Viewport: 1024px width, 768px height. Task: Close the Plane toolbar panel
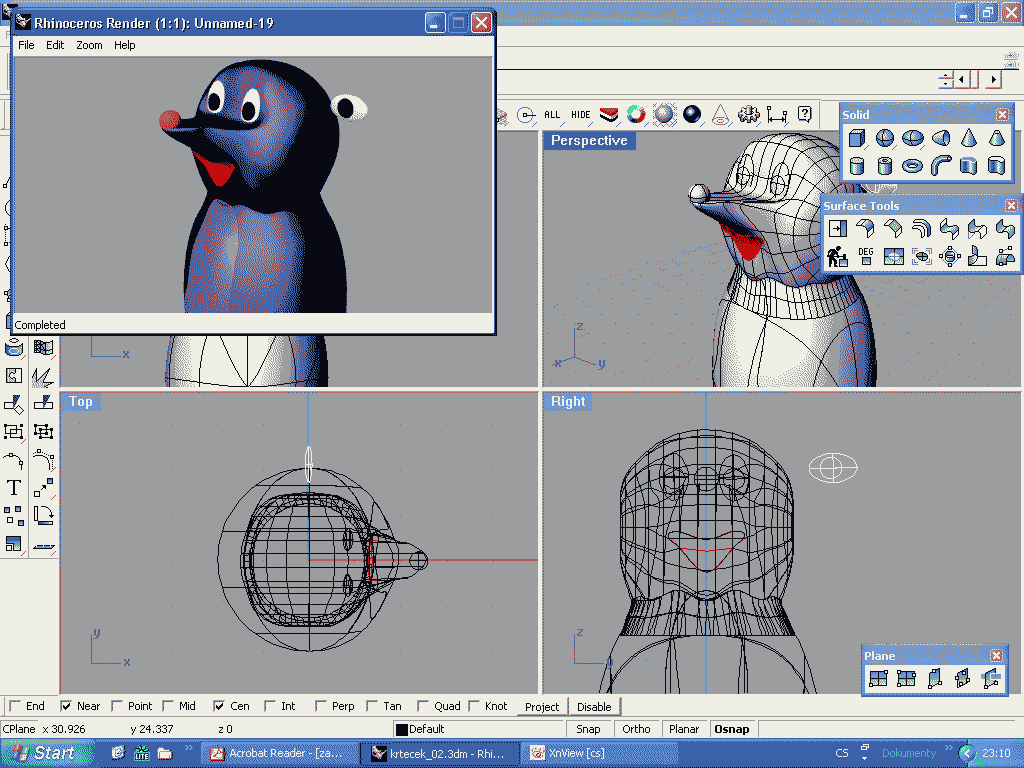pos(996,655)
